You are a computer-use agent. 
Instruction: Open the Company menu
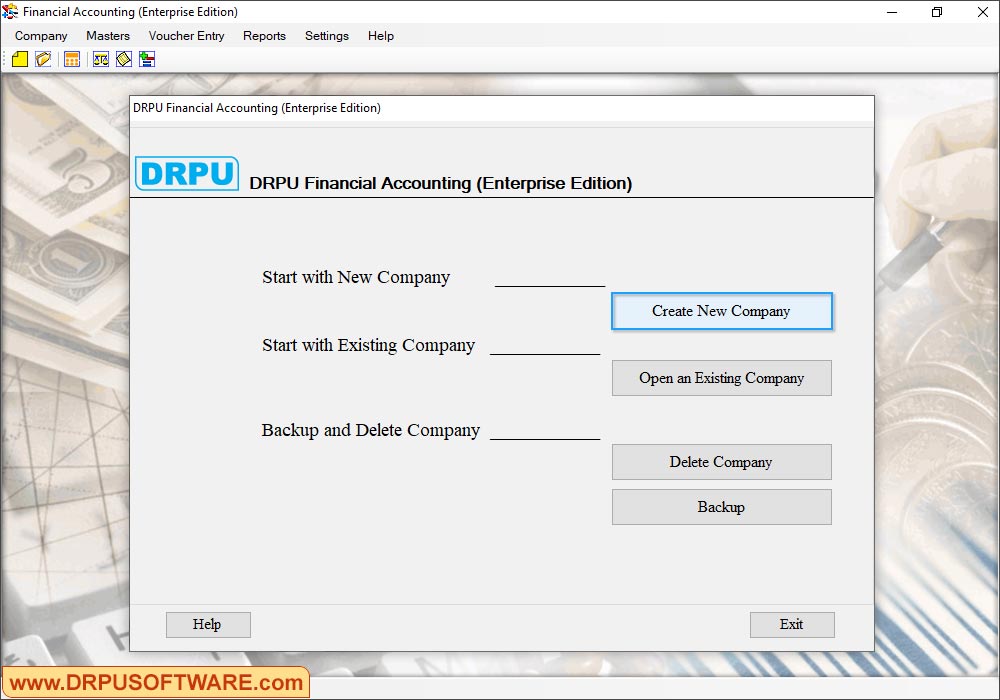(x=41, y=36)
